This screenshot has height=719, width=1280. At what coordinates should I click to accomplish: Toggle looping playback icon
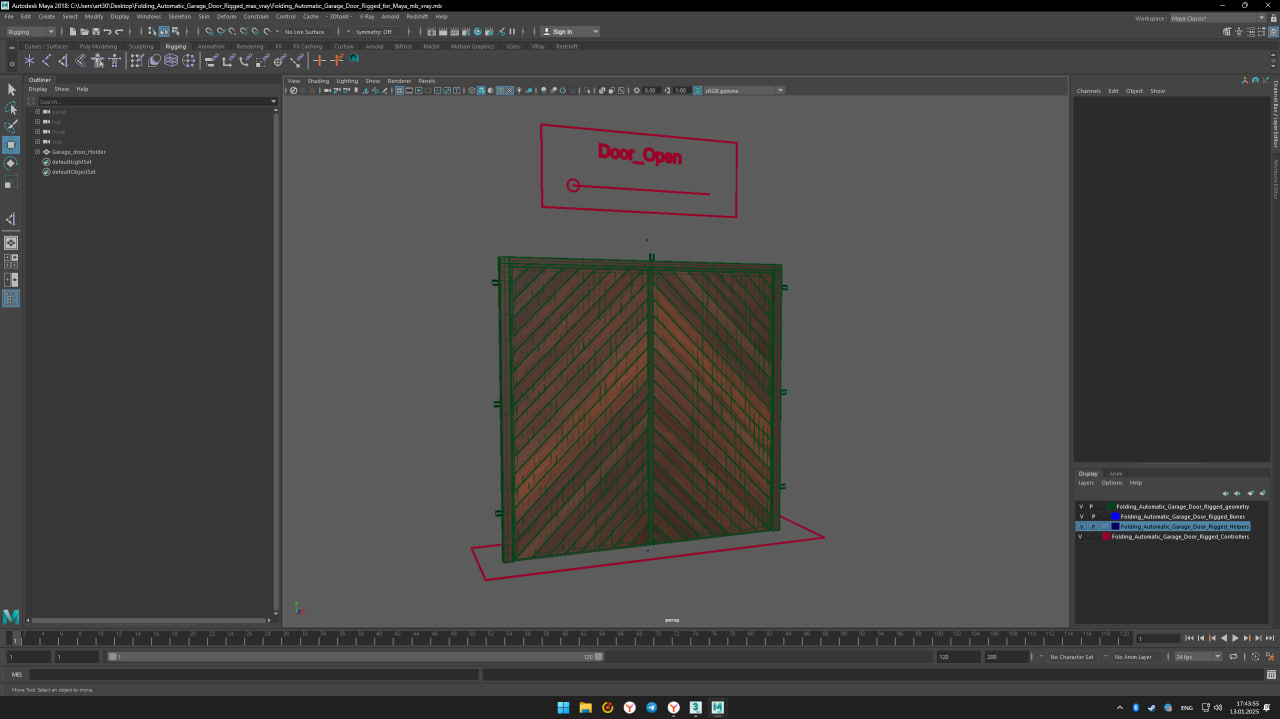point(1232,657)
